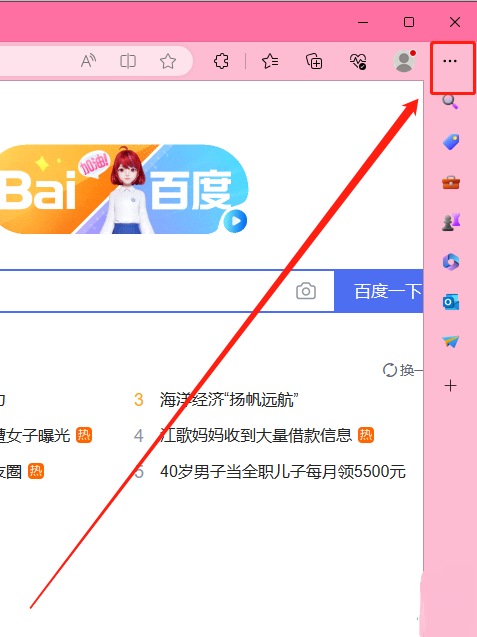Add this page to favorites star
This screenshot has width=477, height=637.
[x=168, y=61]
